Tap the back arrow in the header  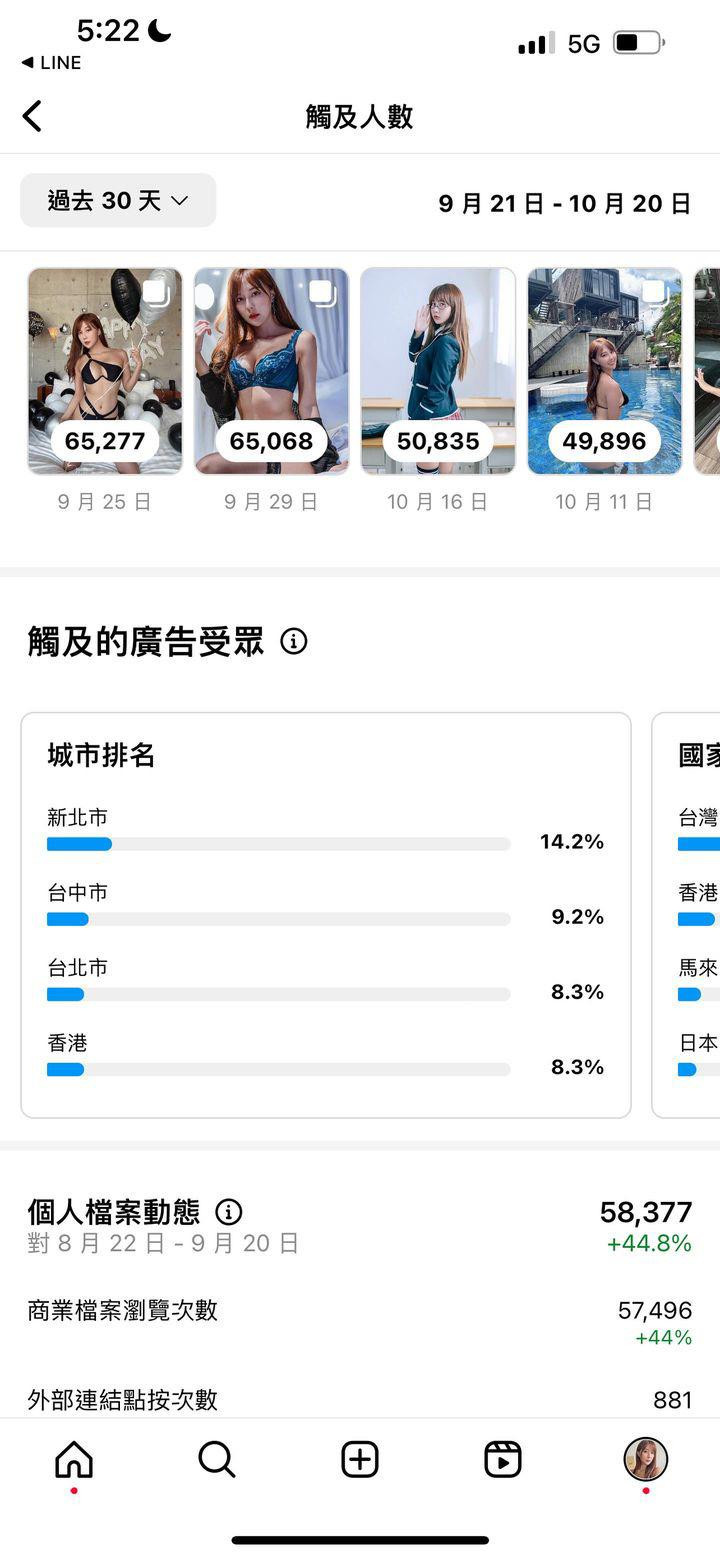[32, 117]
